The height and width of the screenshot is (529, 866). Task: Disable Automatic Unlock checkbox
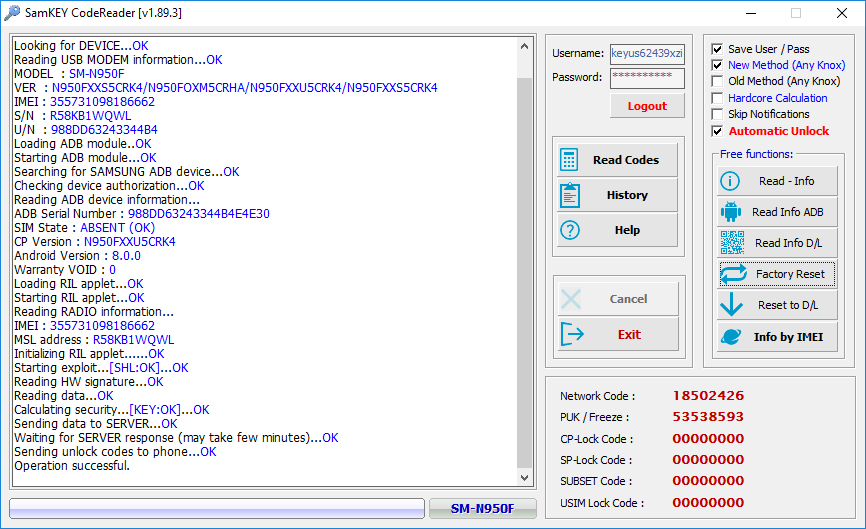pos(717,131)
